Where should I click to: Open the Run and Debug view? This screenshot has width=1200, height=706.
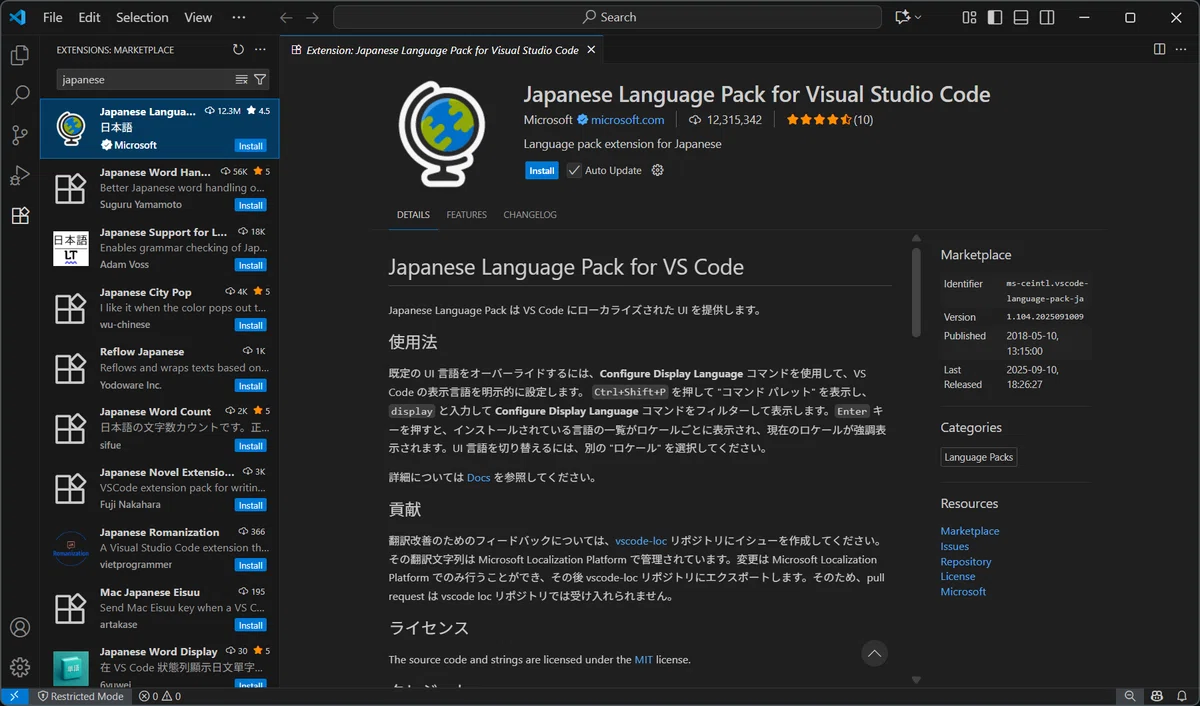click(20, 175)
